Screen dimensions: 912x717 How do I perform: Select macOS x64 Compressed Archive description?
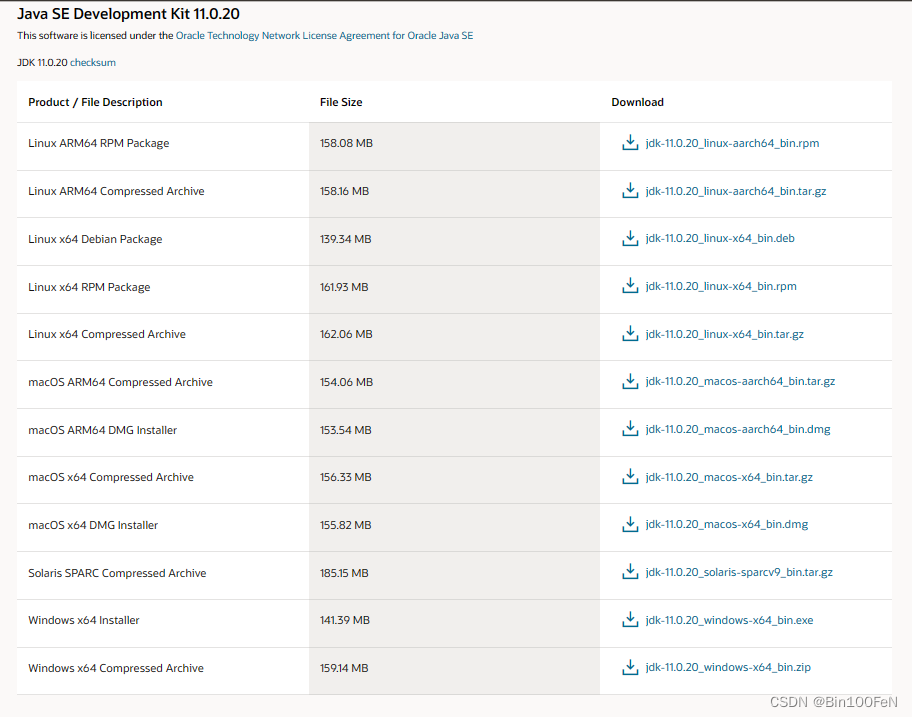click(111, 477)
